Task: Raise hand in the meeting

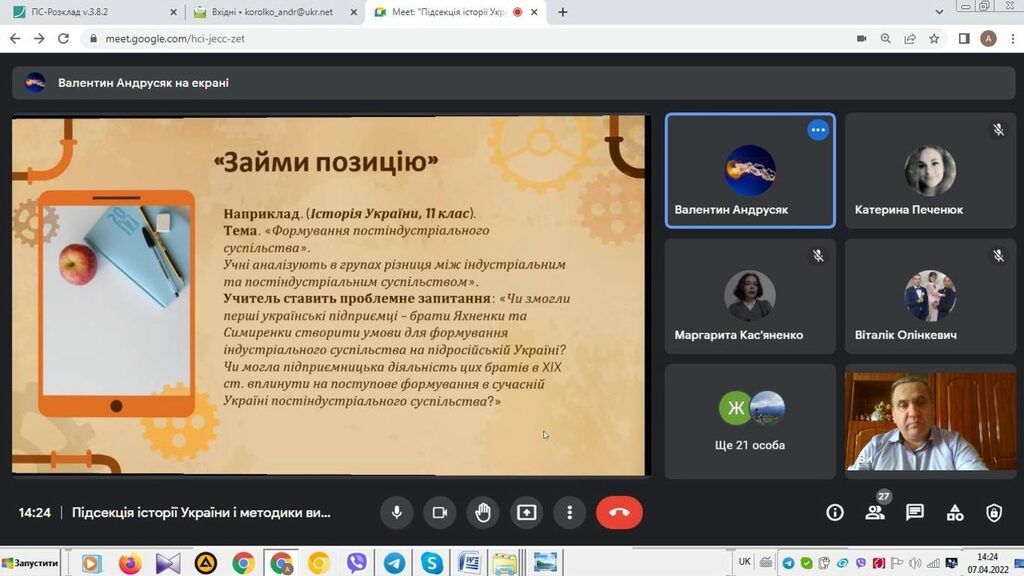Action: [483, 512]
